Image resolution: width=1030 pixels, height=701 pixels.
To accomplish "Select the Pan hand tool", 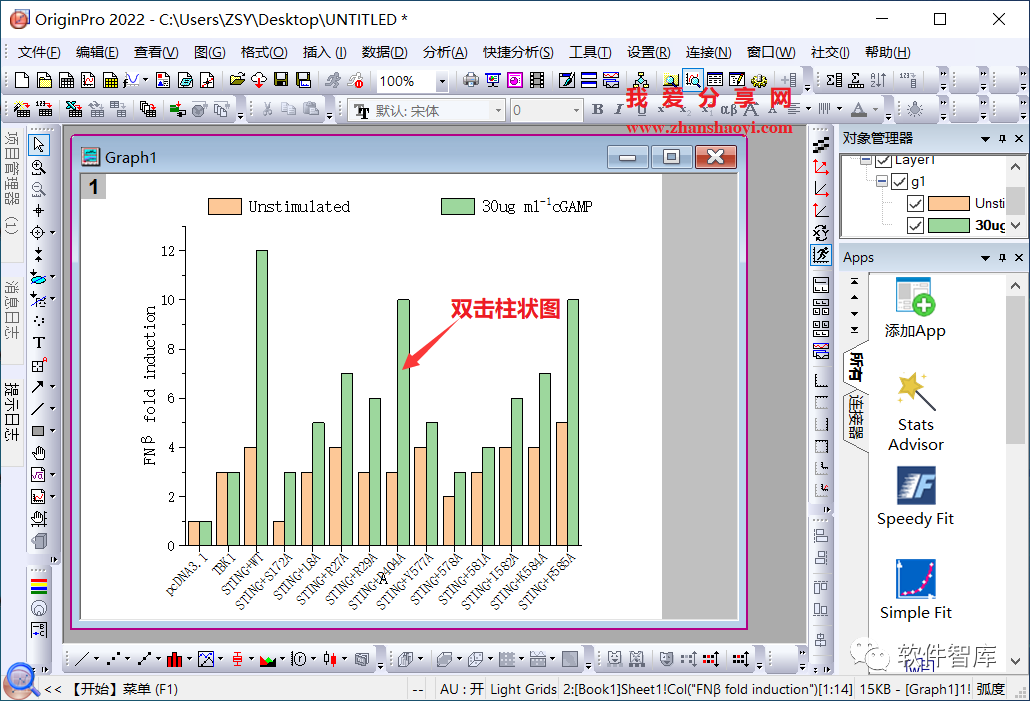I will (x=39, y=453).
